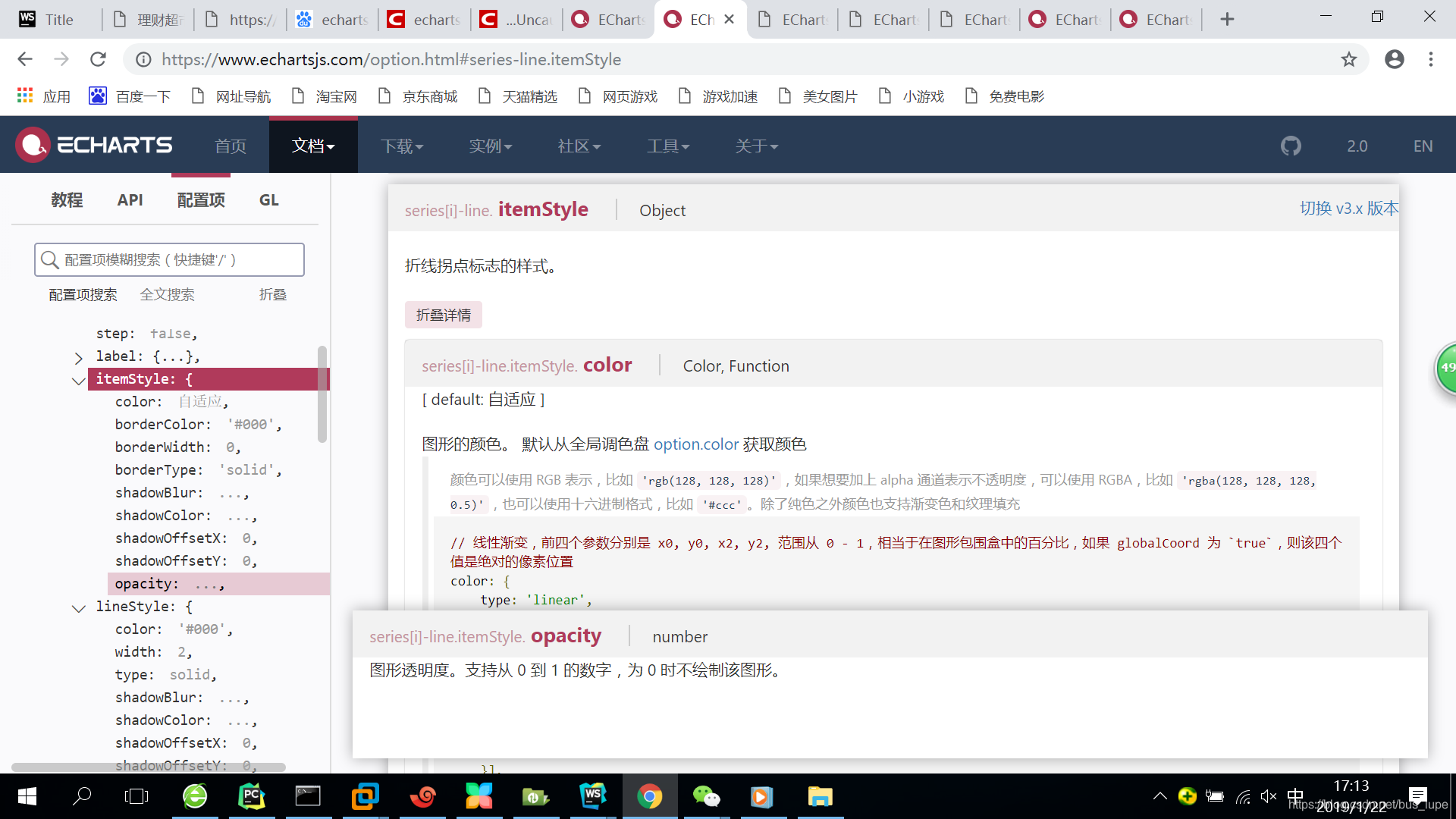
Task: Open a new browser tab
Action: 1227,20
